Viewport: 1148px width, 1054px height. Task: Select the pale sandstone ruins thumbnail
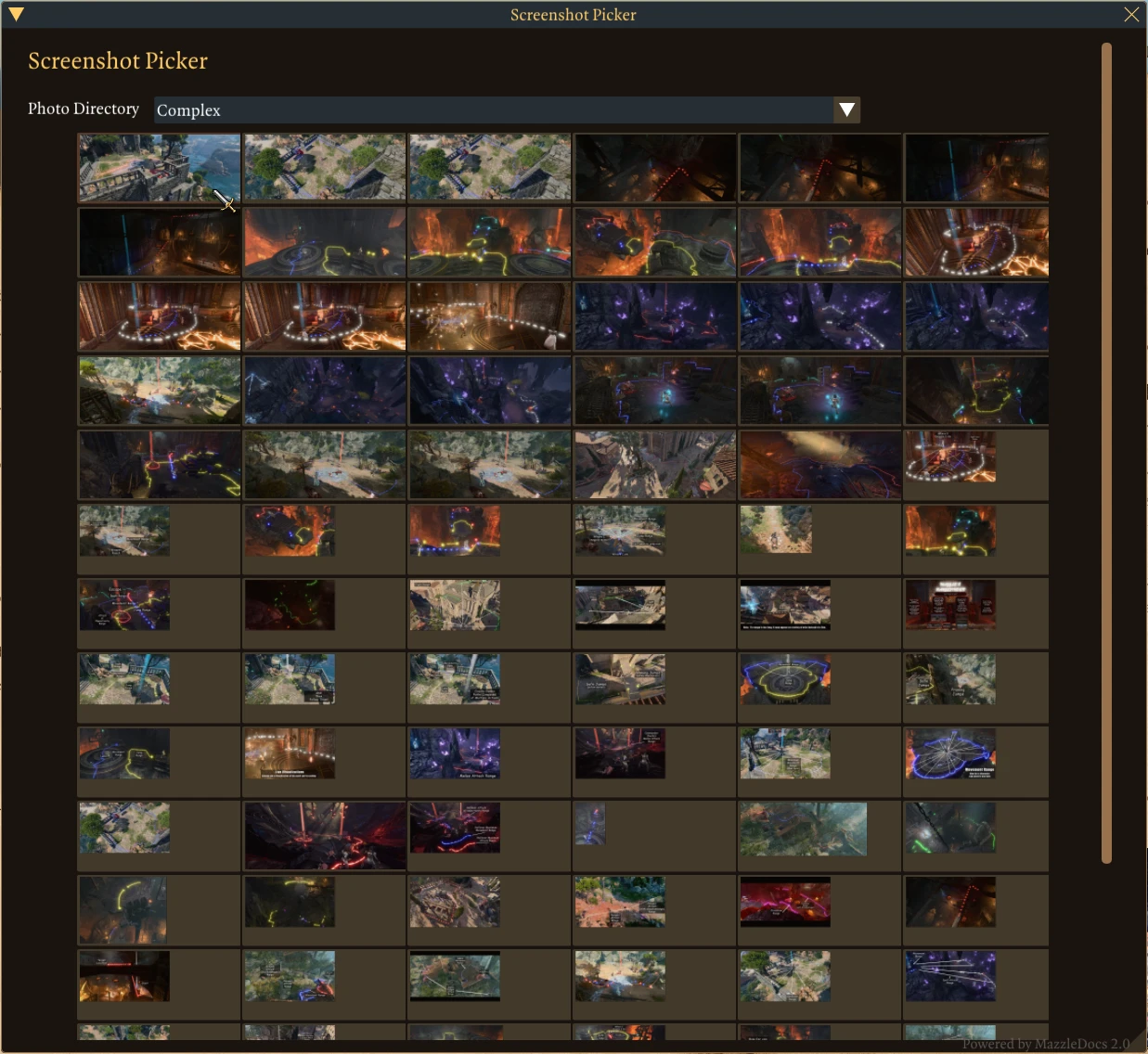[x=455, y=605]
